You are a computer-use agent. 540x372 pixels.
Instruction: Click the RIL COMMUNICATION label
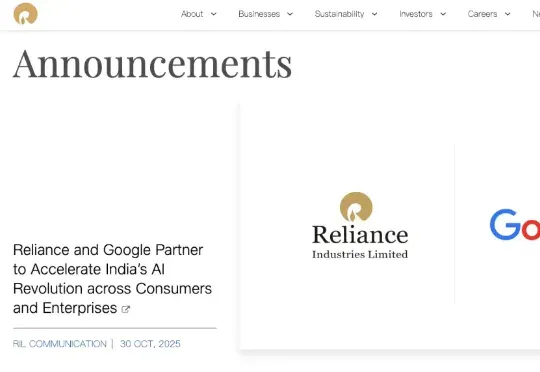point(60,344)
